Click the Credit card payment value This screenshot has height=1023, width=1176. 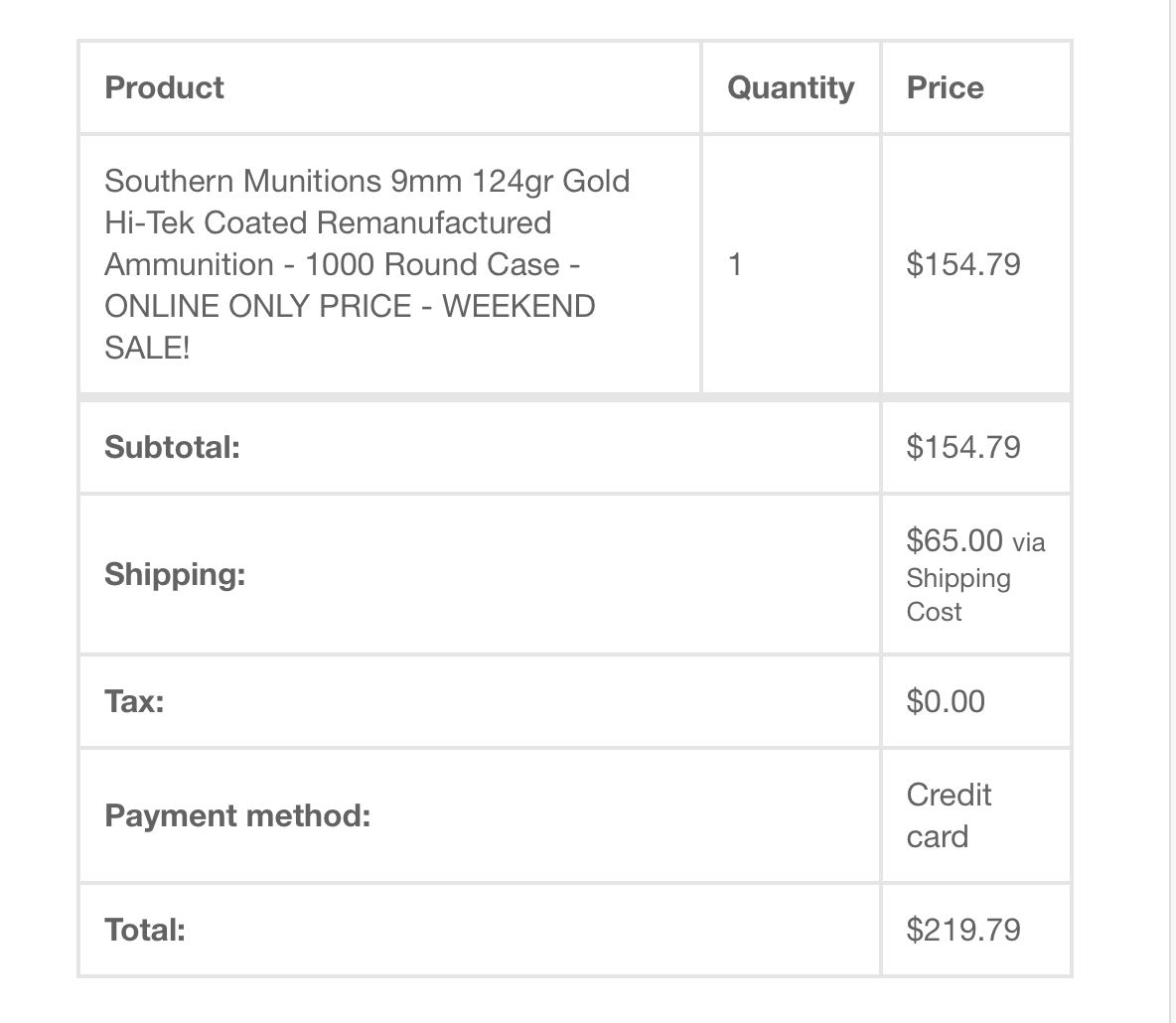point(949,816)
